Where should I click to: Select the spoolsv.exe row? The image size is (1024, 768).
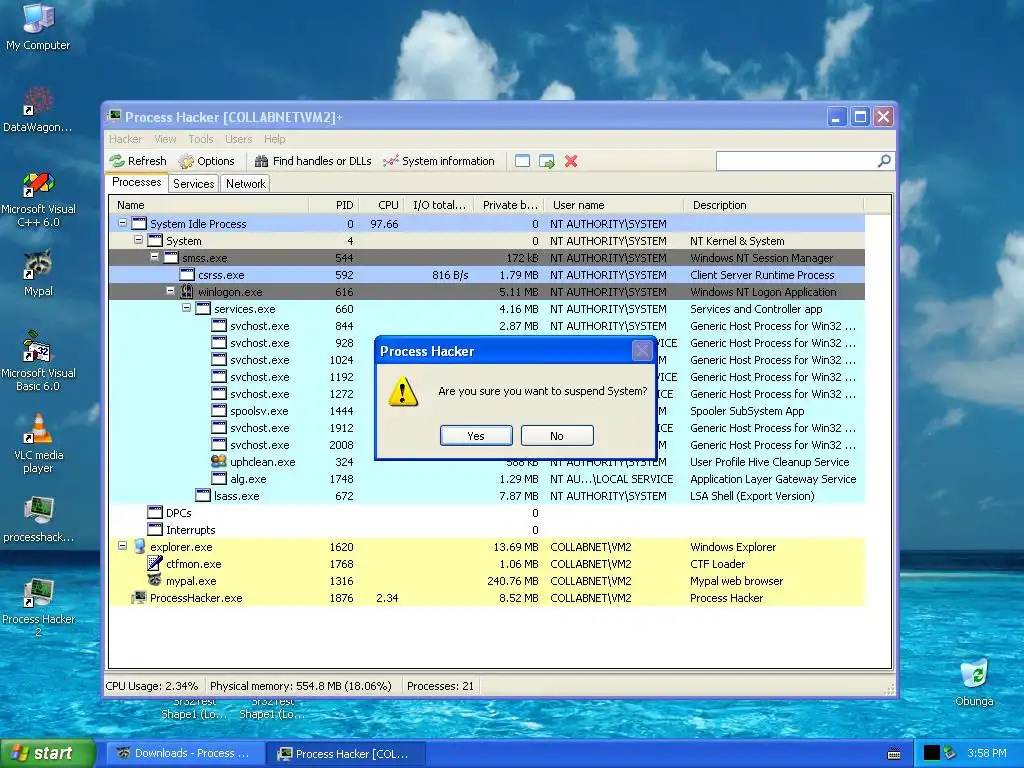tap(487, 411)
